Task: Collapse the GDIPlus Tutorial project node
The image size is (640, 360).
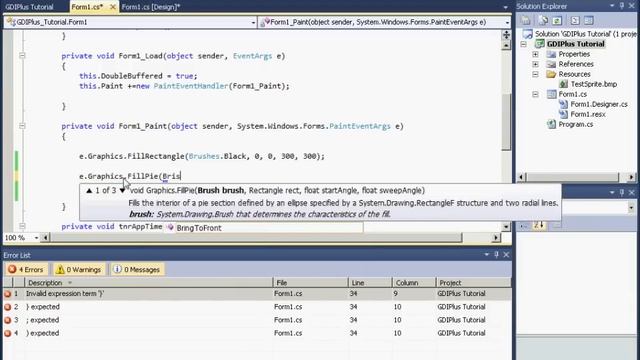Action: point(524,44)
